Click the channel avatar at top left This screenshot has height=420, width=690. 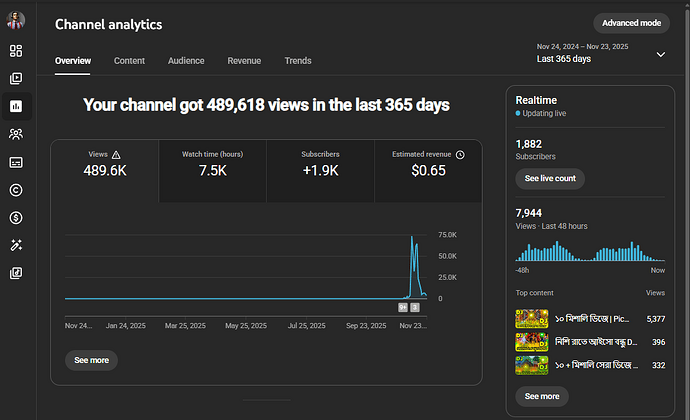(16, 20)
